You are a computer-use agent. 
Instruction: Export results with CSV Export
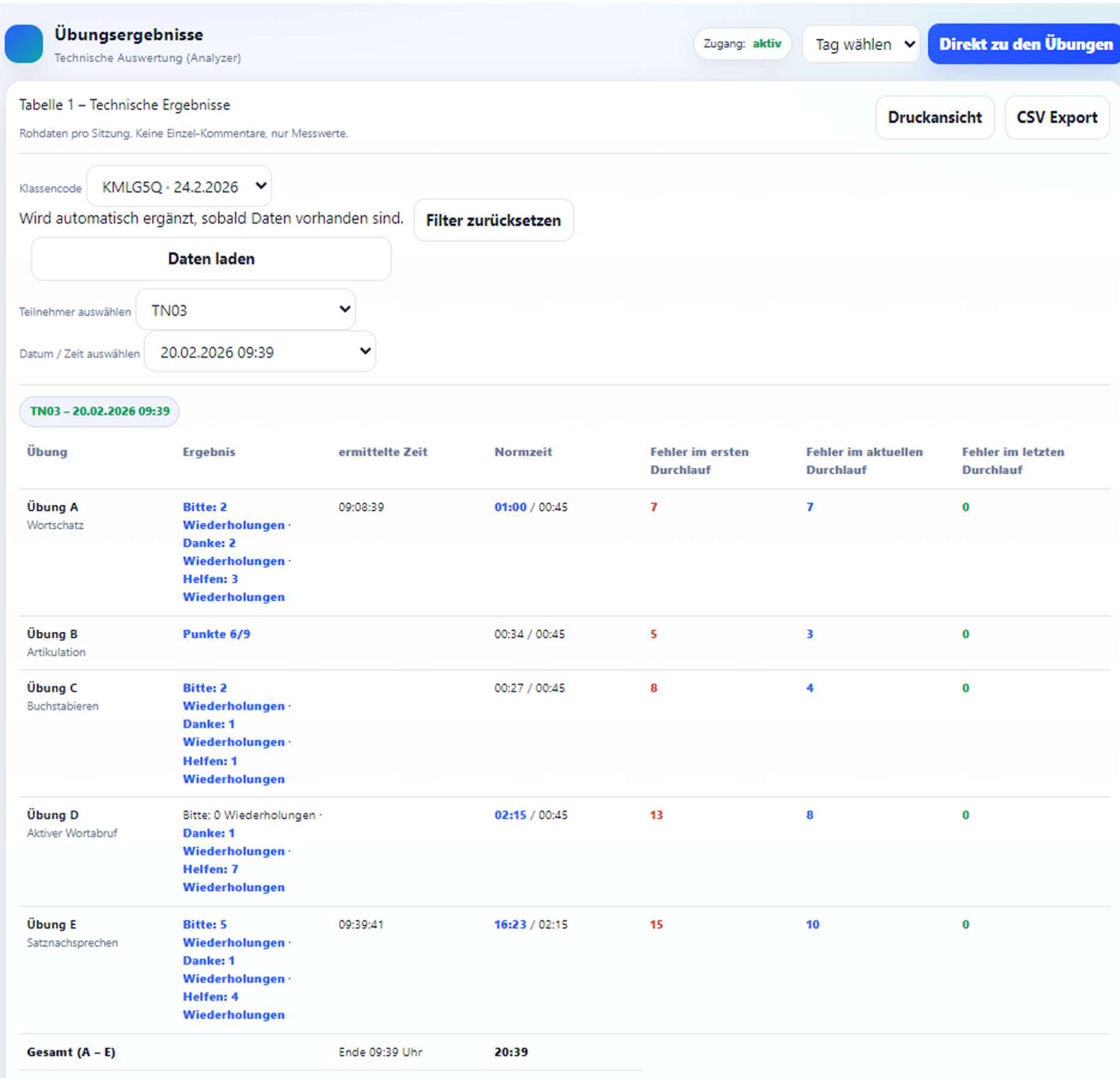(1056, 118)
